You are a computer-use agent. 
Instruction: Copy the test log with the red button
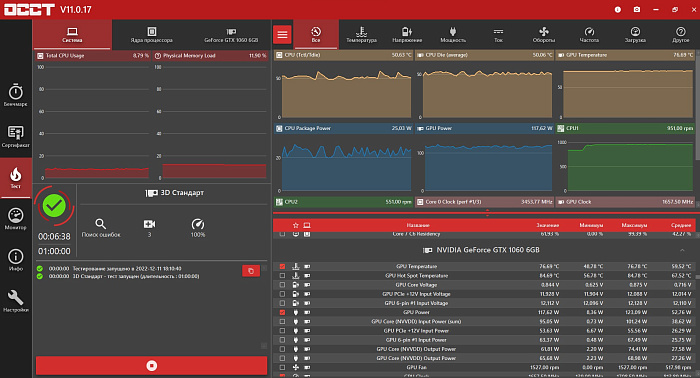[251, 271]
